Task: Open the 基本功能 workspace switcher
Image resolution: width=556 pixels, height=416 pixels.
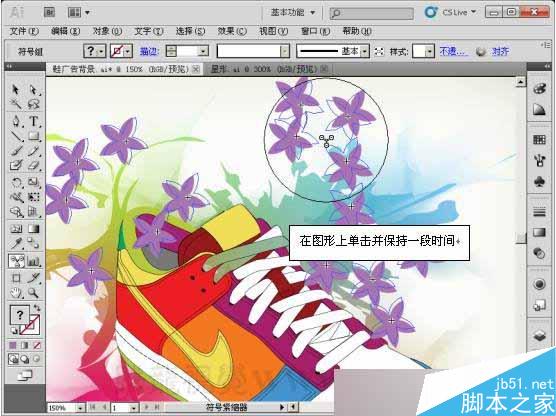Action: pos(293,13)
